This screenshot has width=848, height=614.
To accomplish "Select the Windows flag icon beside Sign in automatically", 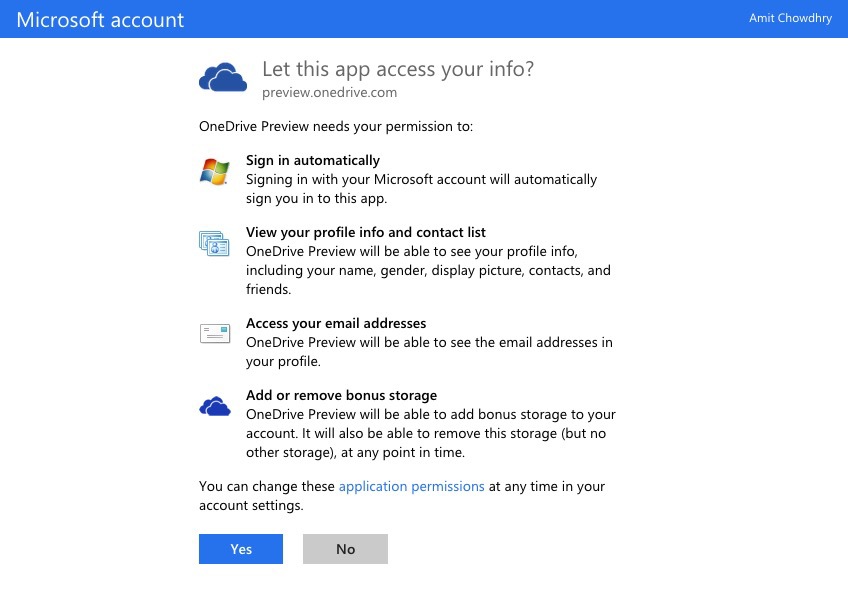I will click(213, 172).
